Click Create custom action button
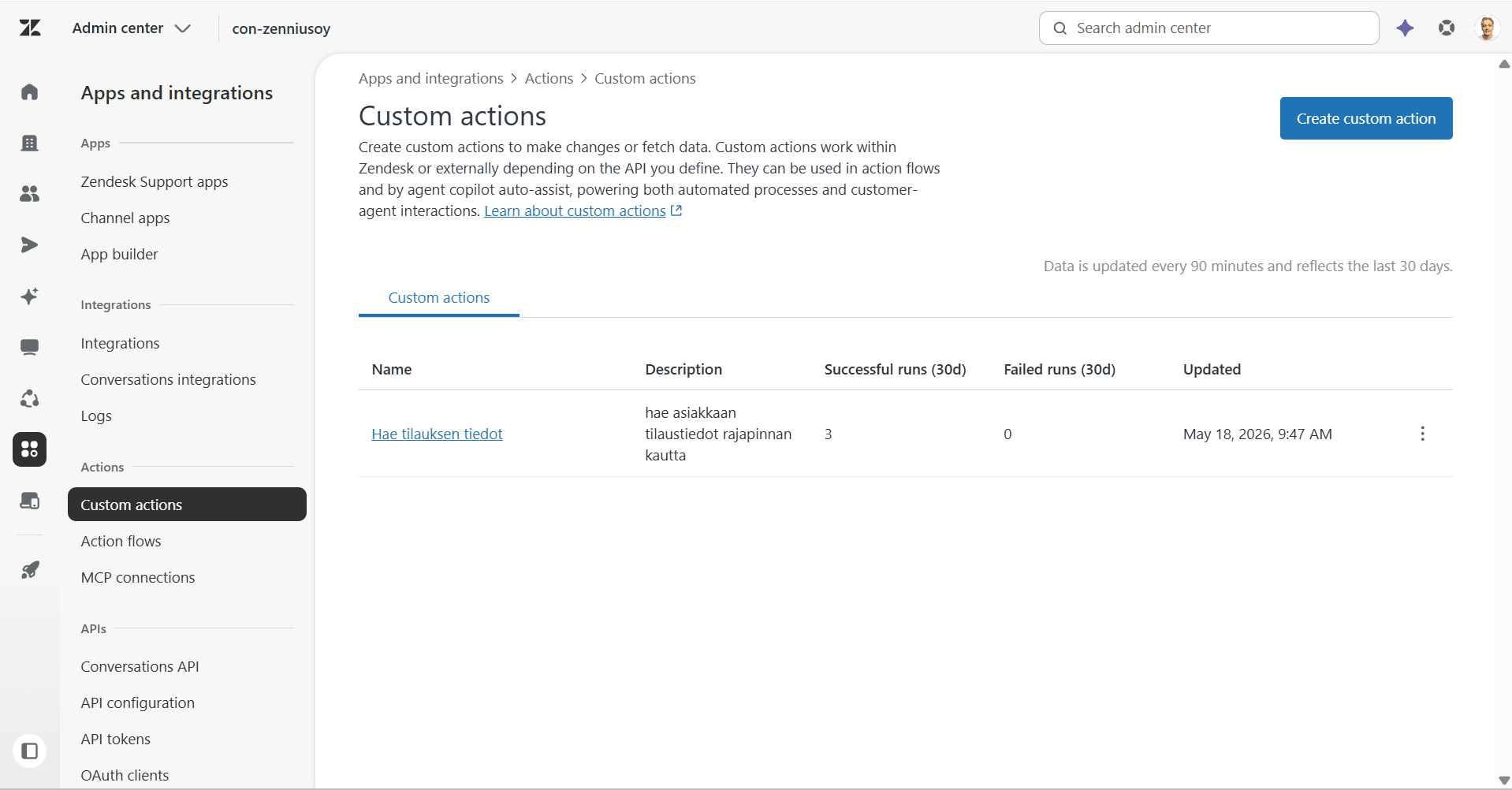1512x790 pixels. click(1366, 118)
